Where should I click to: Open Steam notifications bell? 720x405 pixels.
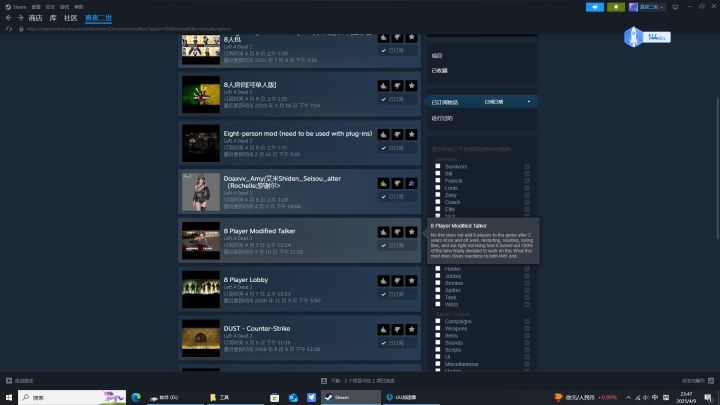coord(616,7)
